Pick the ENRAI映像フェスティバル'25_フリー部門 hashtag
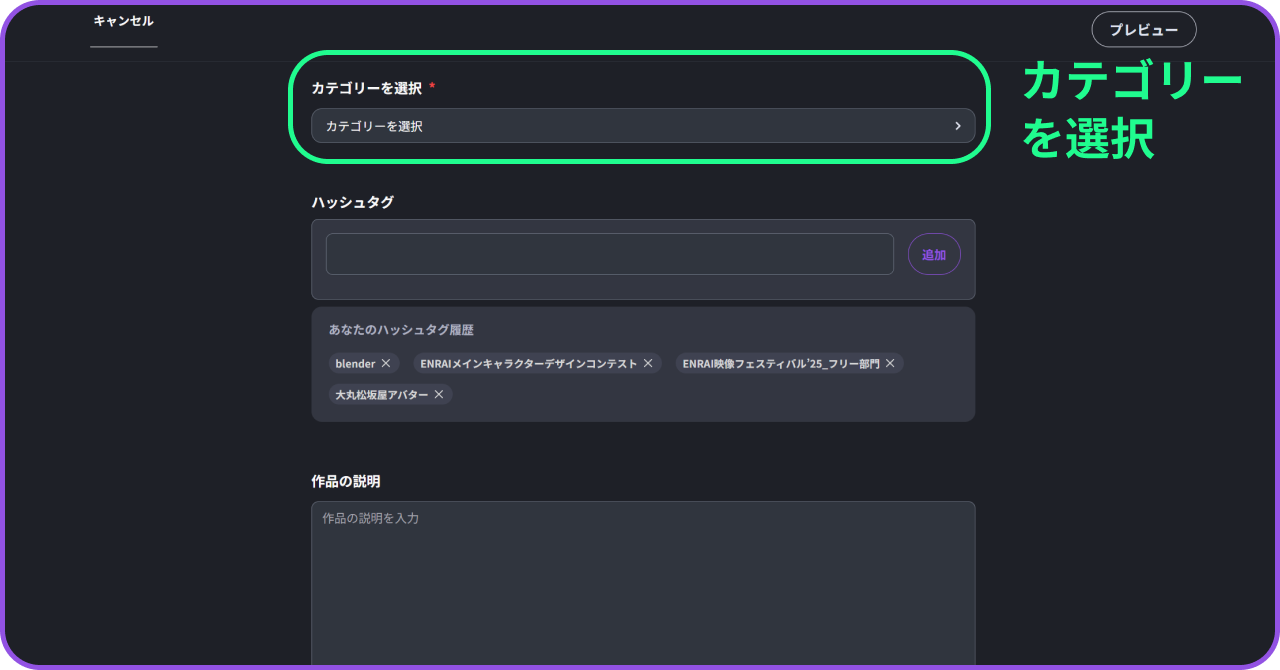Viewport: 1280px width, 670px height. [x=780, y=364]
